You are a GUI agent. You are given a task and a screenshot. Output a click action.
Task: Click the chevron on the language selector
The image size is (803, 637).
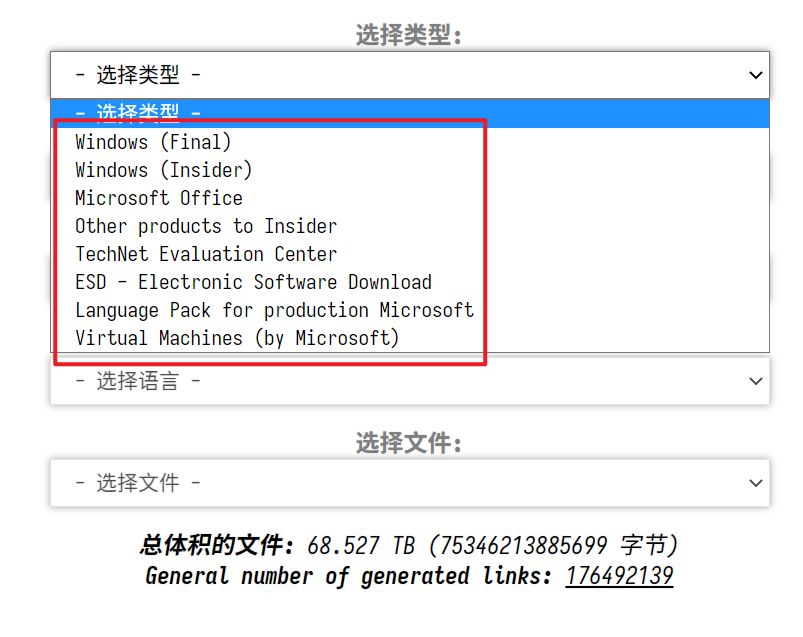756,381
